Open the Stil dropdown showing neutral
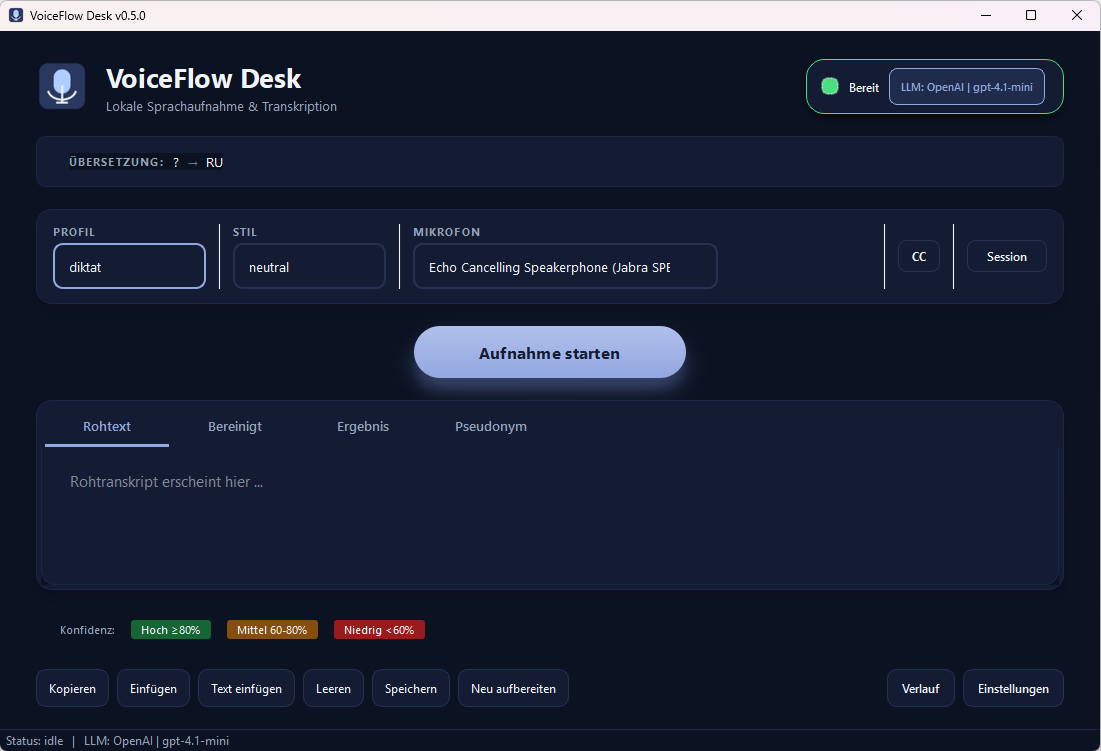 click(x=309, y=266)
